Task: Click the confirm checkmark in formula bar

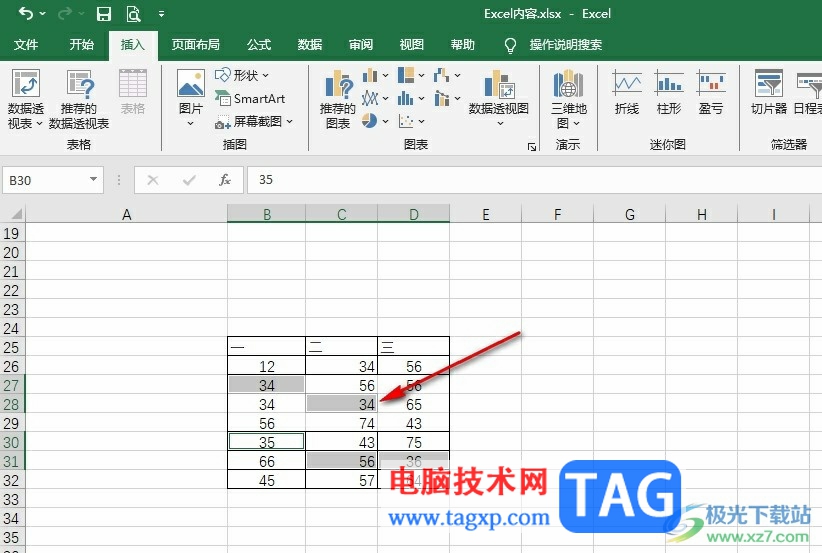Action: [189, 180]
